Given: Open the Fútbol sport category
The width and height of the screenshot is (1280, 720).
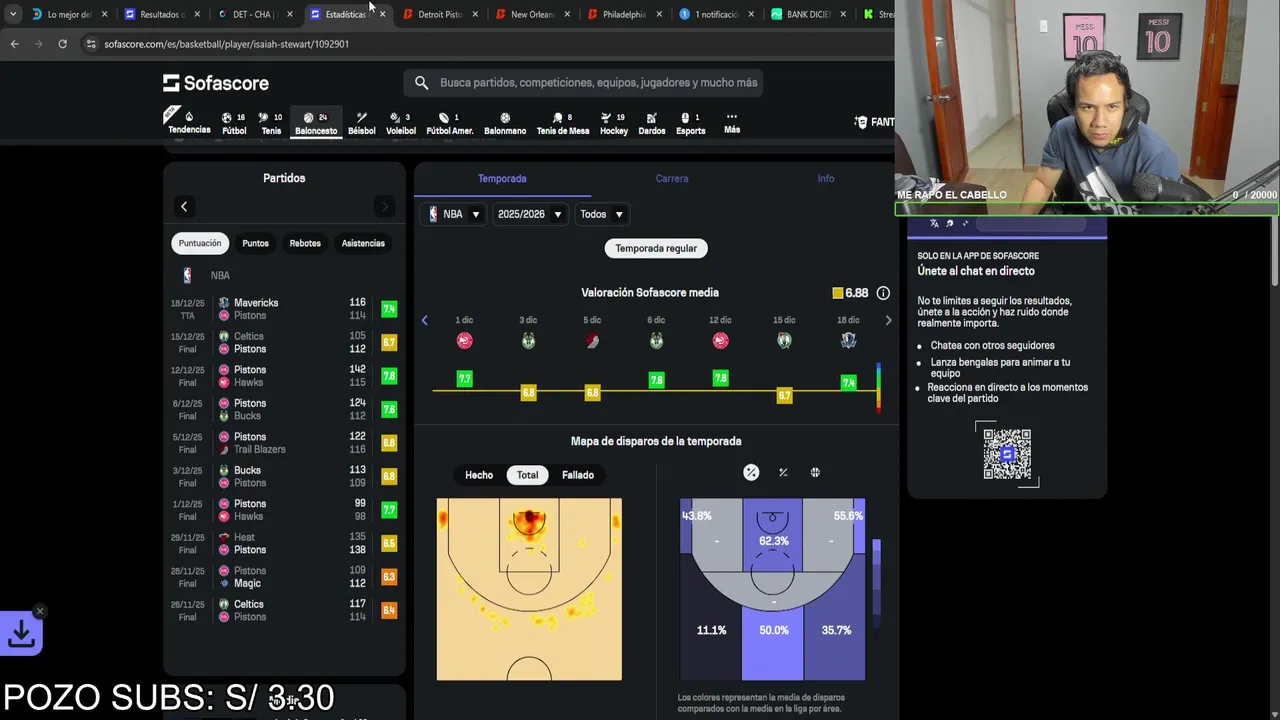Looking at the screenshot, I should point(234,123).
